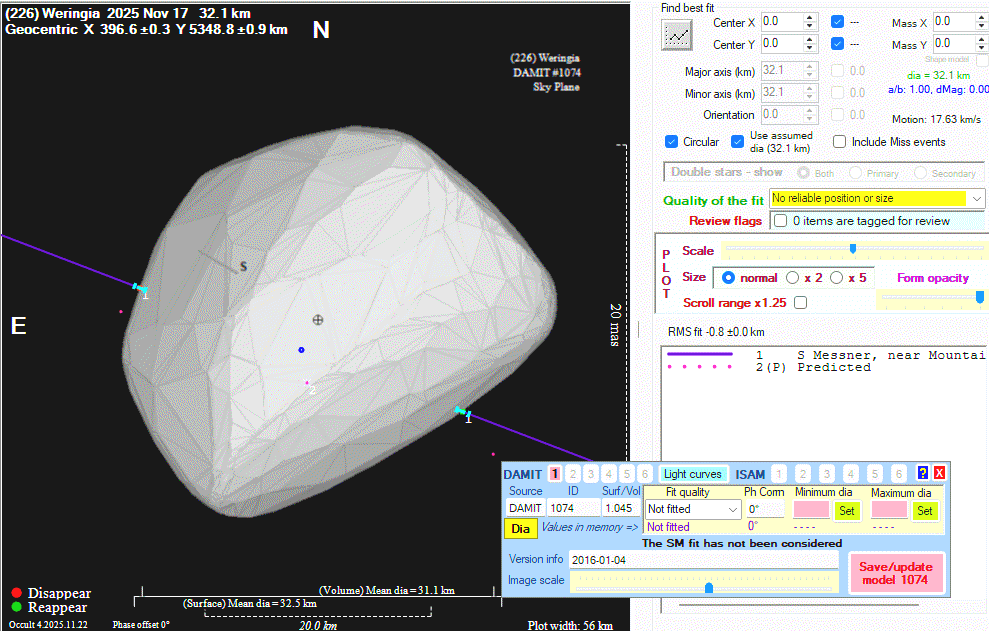Click the center crosshair marker on asteroid
This screenshot has width=989, height=631.
pos(318,320)
